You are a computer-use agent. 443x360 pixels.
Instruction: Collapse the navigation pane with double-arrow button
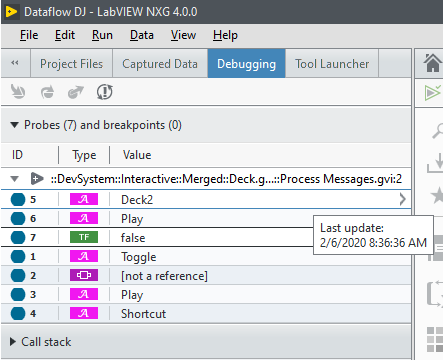[x=15, y=63]
